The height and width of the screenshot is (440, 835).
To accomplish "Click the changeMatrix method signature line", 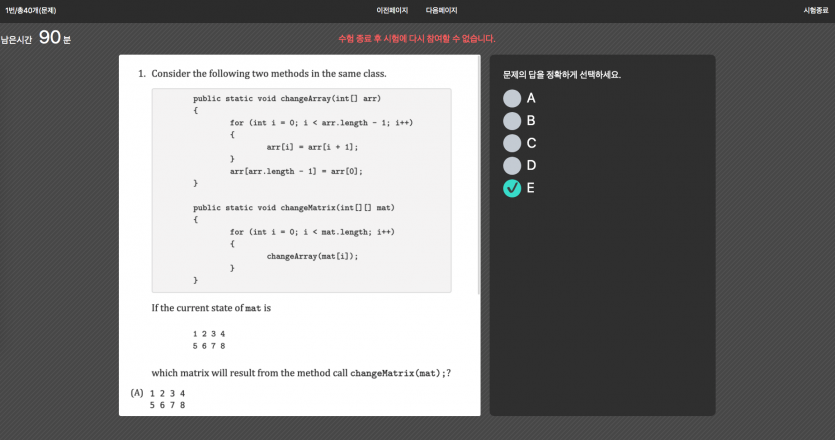I will point(294,208).
